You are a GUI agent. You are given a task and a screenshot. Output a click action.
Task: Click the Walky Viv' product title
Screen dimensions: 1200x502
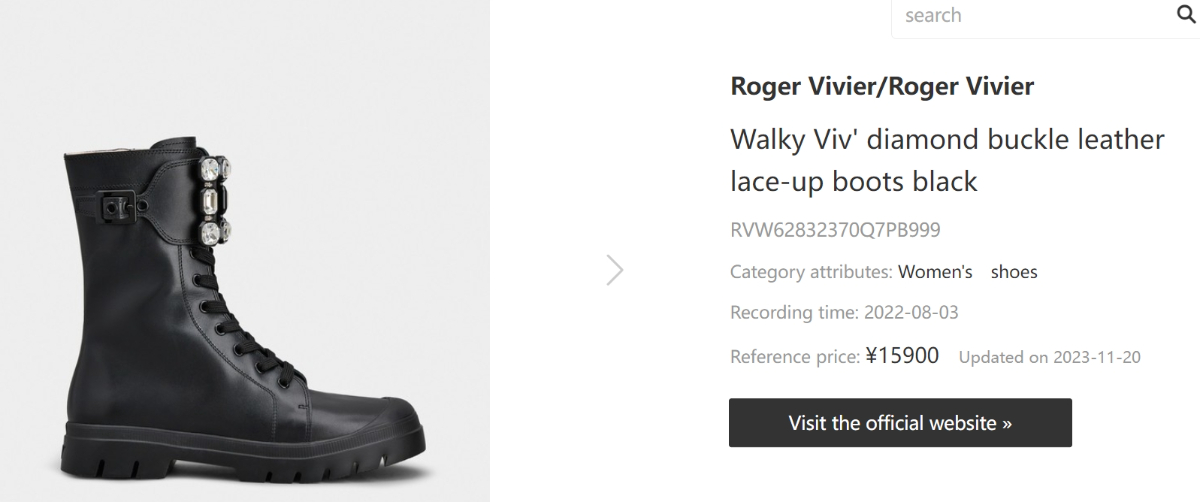[947, 160]
